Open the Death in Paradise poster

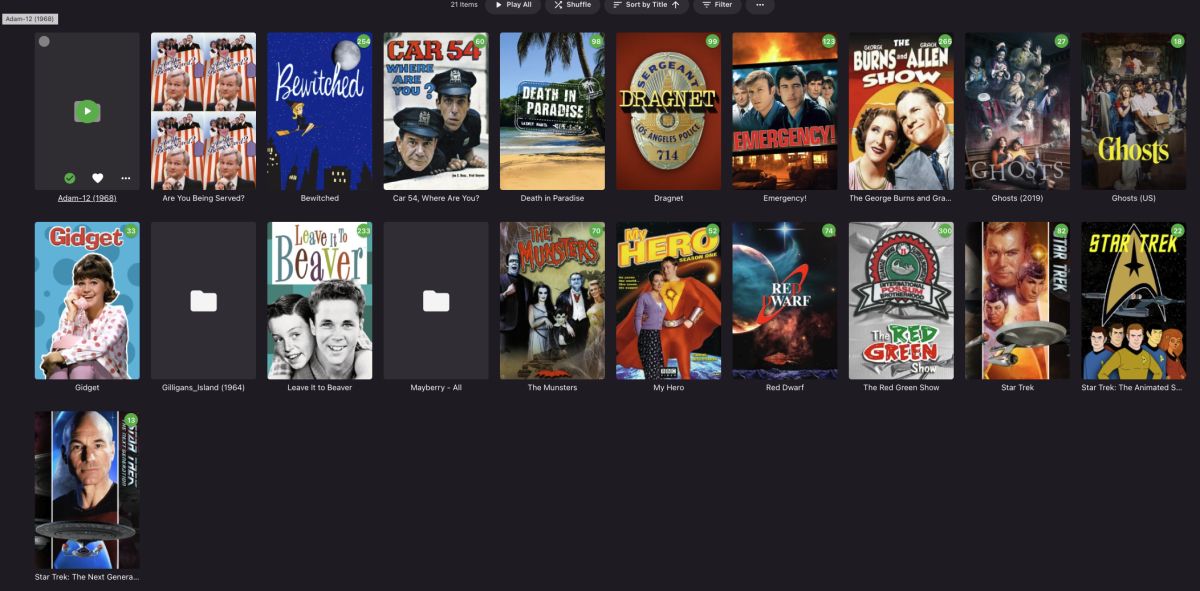552,111
